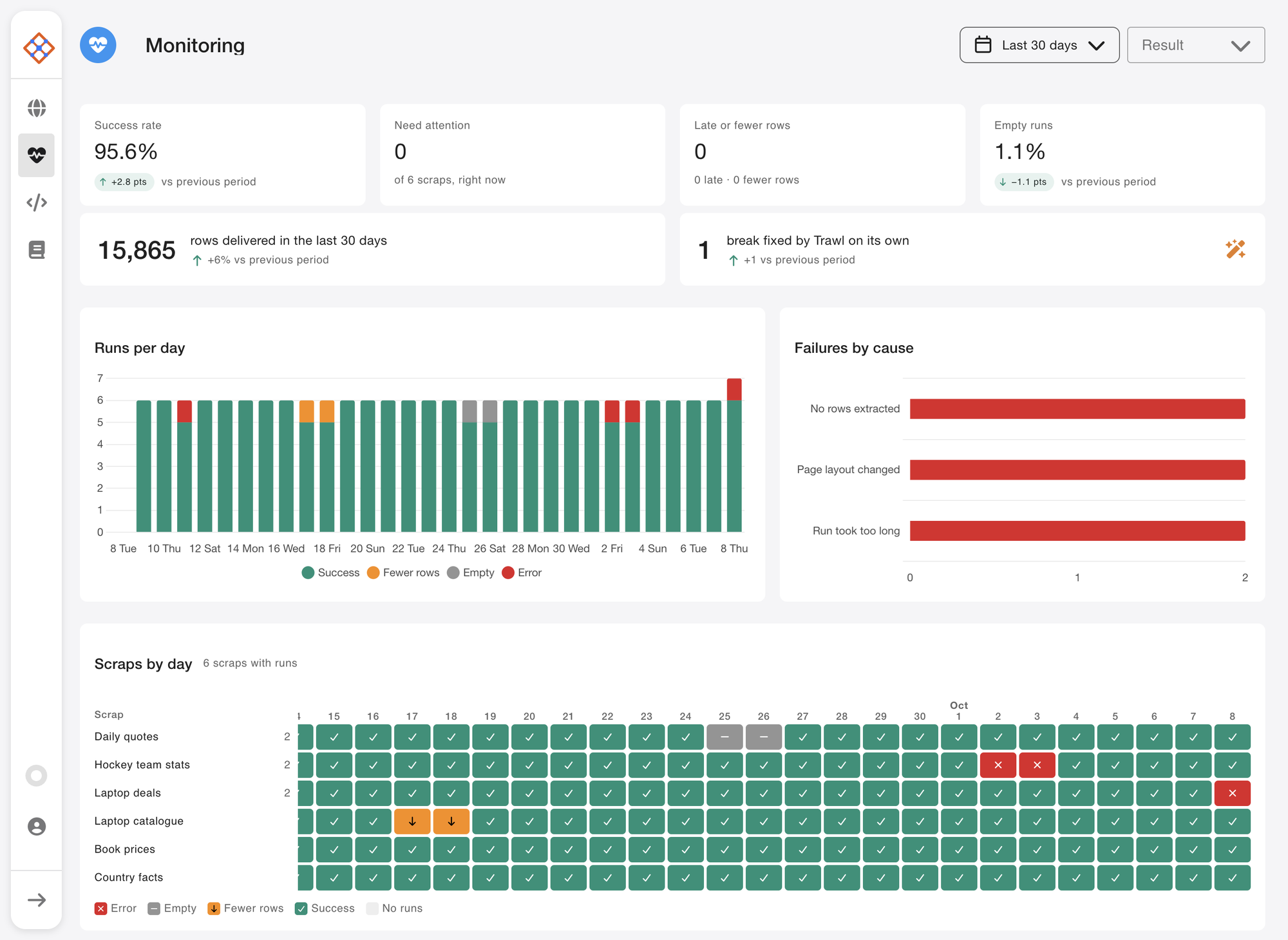Click Laptop catalogue fewer rows cell on 18
The image size is (1288, 940).
tap(451, 822)
